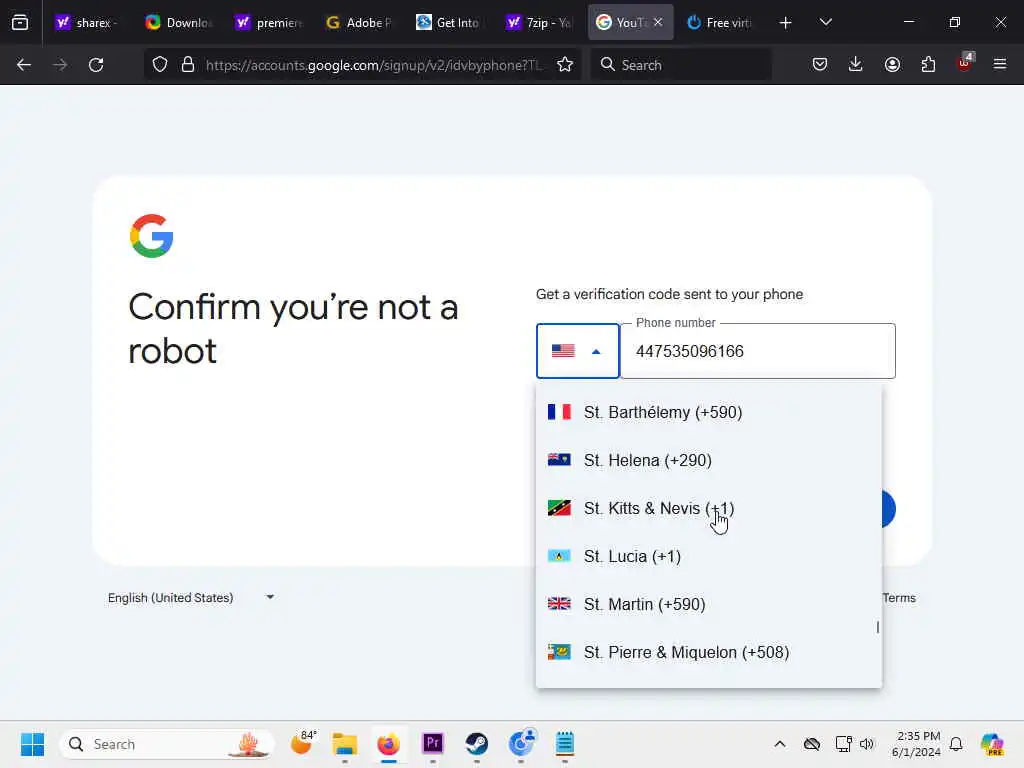List all tabs with the chevron
This screenshot has height=768, width=1024.
[825, 22]
